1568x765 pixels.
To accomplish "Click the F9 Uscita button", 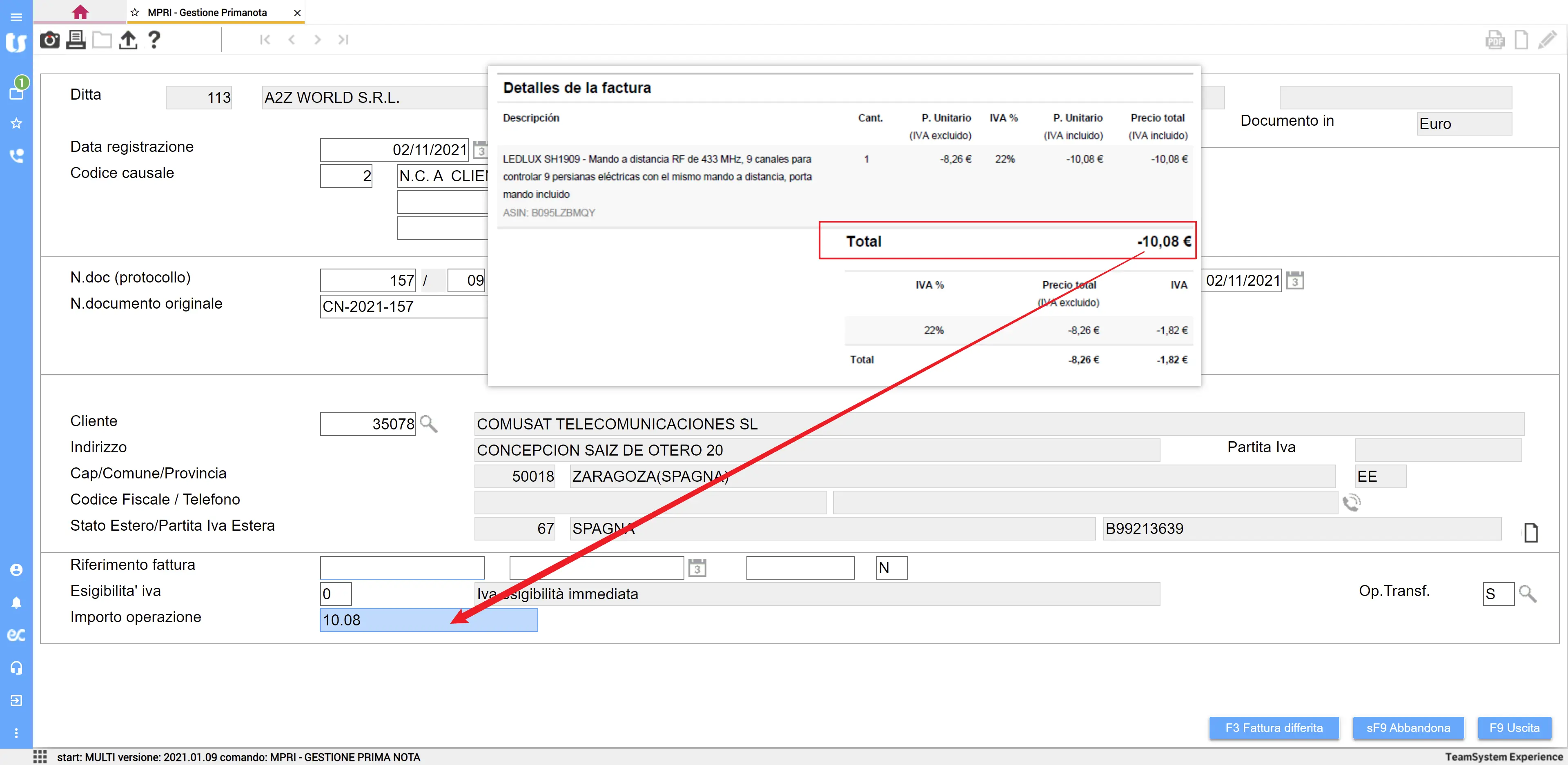I will (x=1514, y=728).
